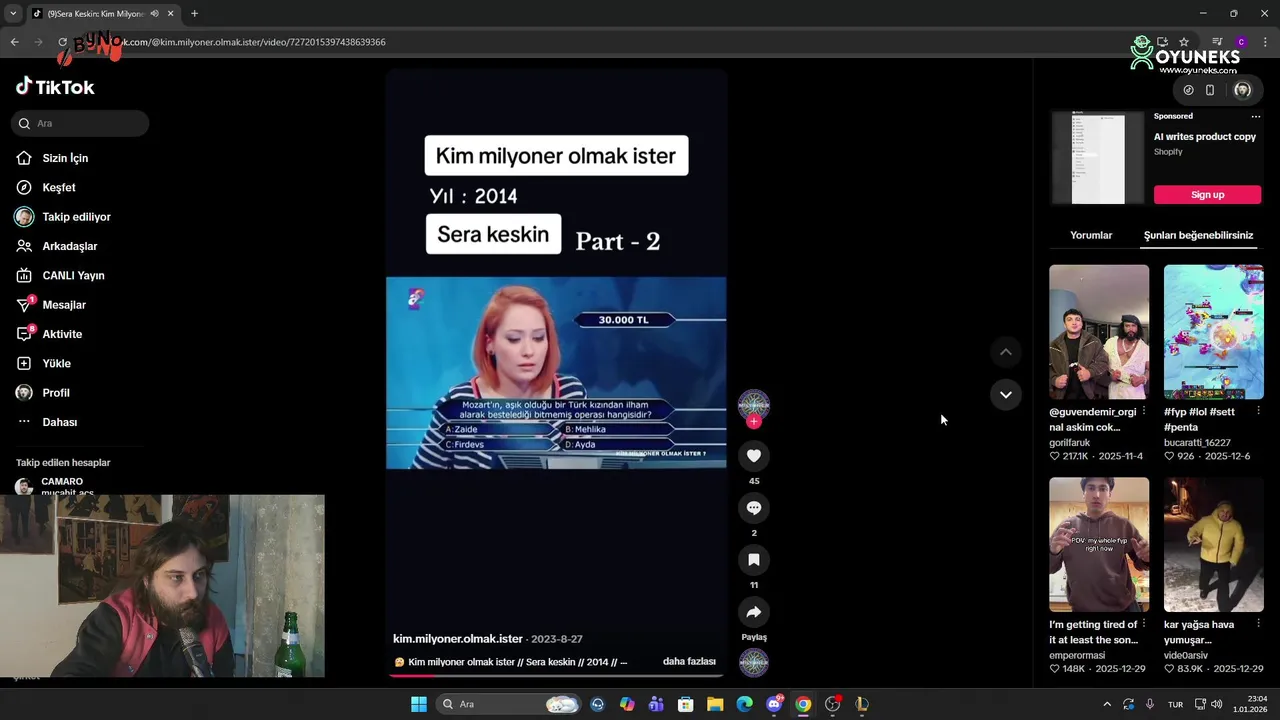Screen dimensions: 1280x720
Task: Open options for #fyp #lol #sett card
Action: point(1258,411)
